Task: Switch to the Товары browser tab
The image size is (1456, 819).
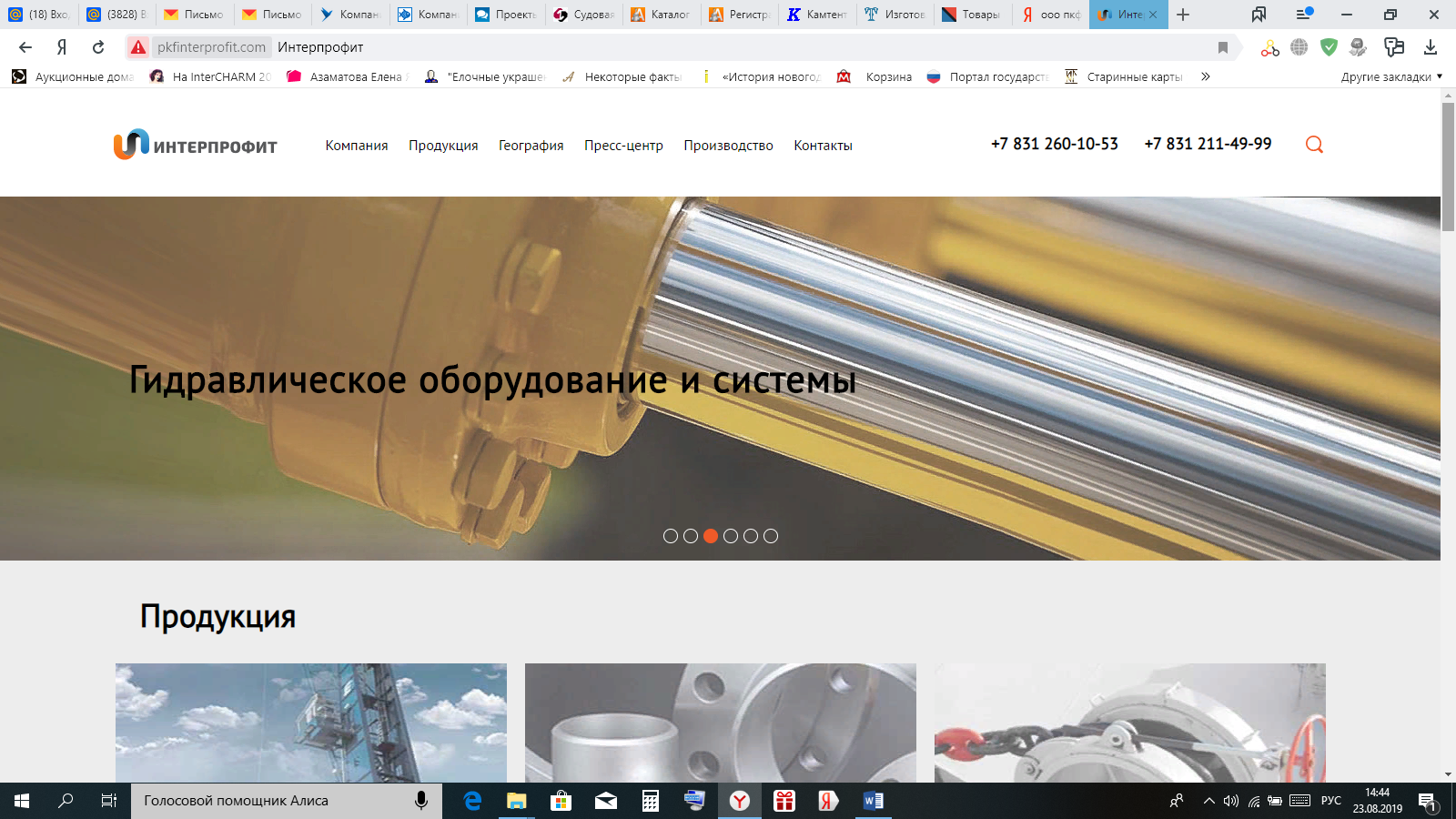Action: coord(972,15)
